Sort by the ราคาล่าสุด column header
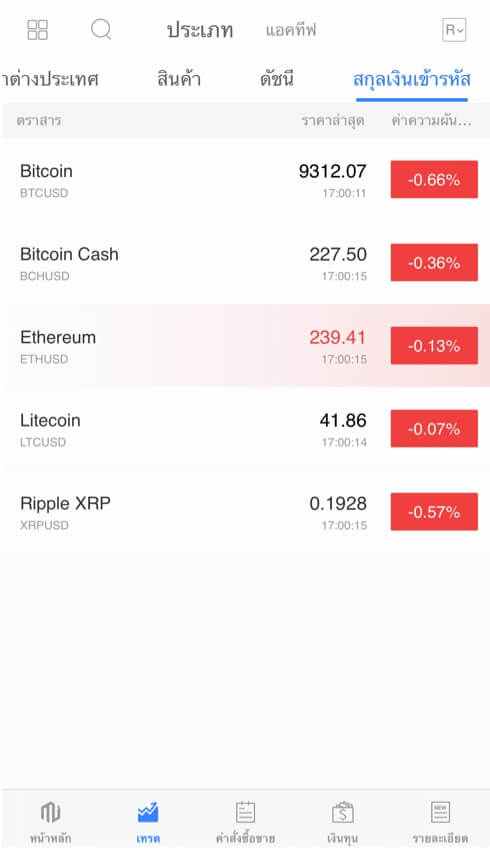The image size is (490, 848). coord(333,120)
